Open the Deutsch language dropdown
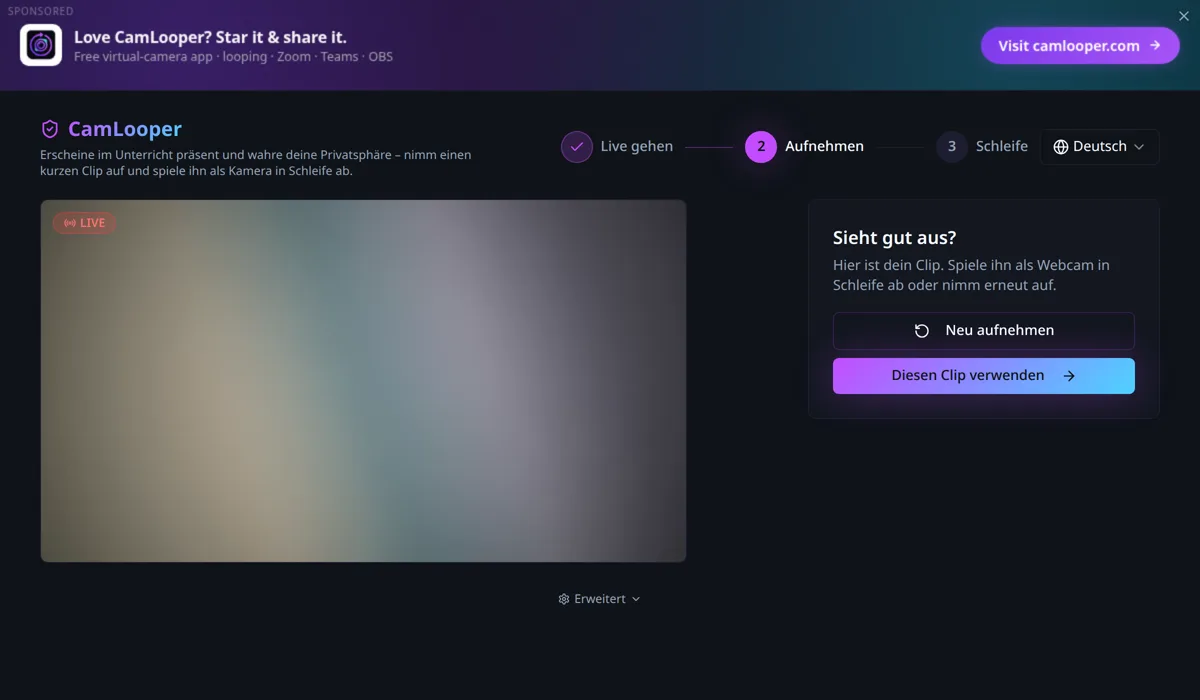The height and width of the screenshot is (700, 1200). pyautogui.click(x=1100, y=147)
